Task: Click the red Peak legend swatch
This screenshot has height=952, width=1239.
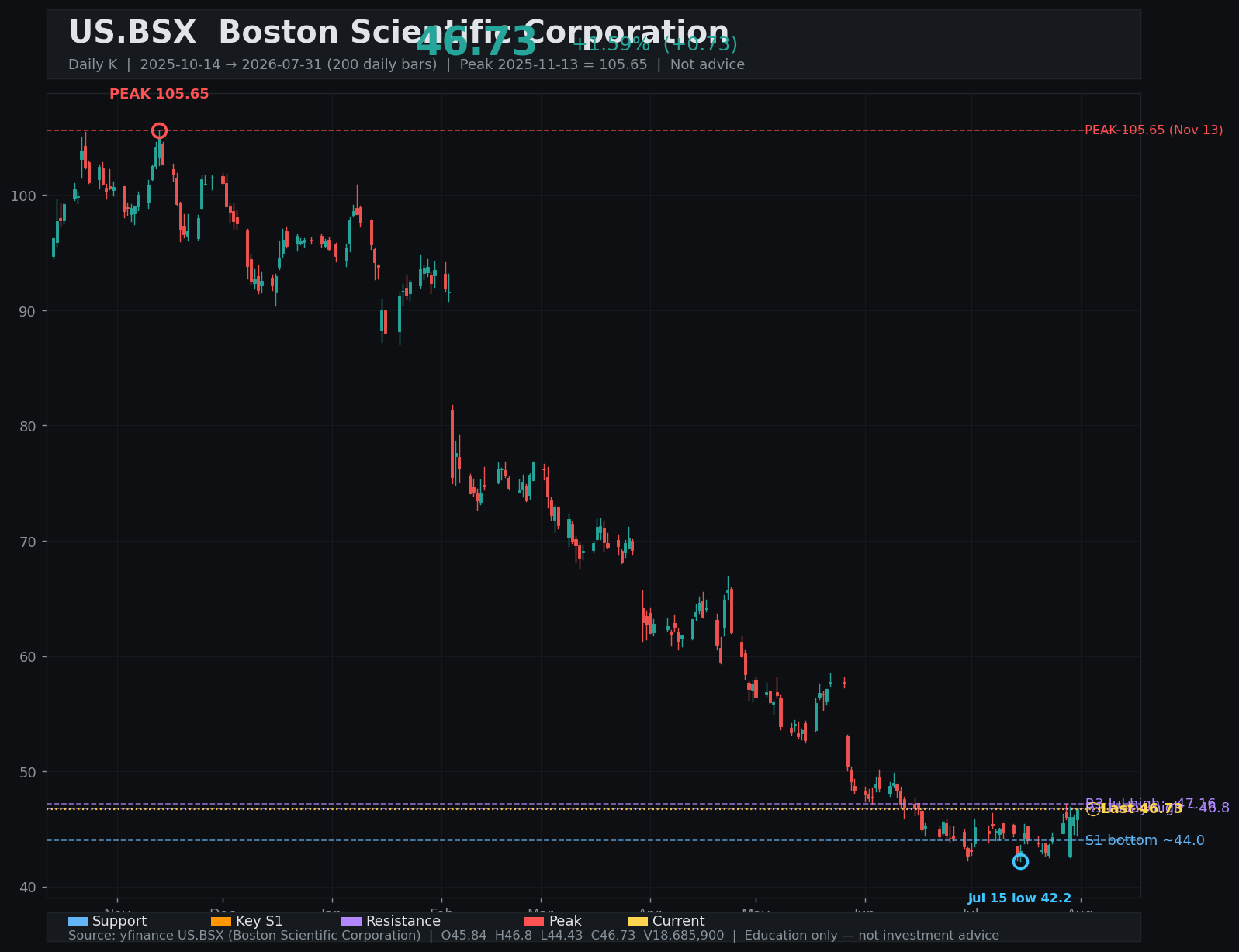Action: point(535,922)
